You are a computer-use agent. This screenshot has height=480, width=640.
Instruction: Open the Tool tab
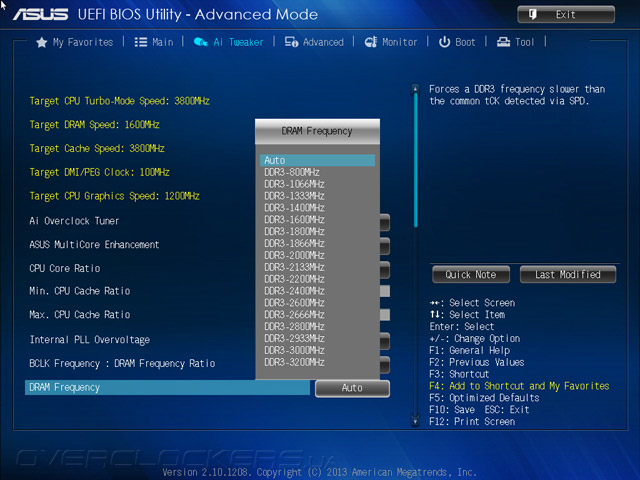pos(516,42)
